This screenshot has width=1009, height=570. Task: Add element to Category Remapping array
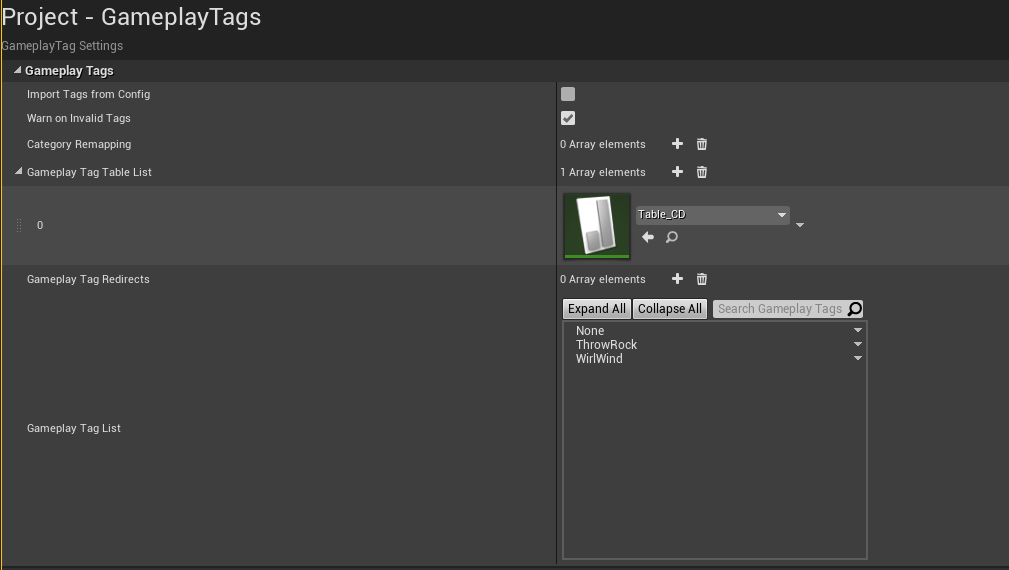pyautogui.click(x=677, y=144)
